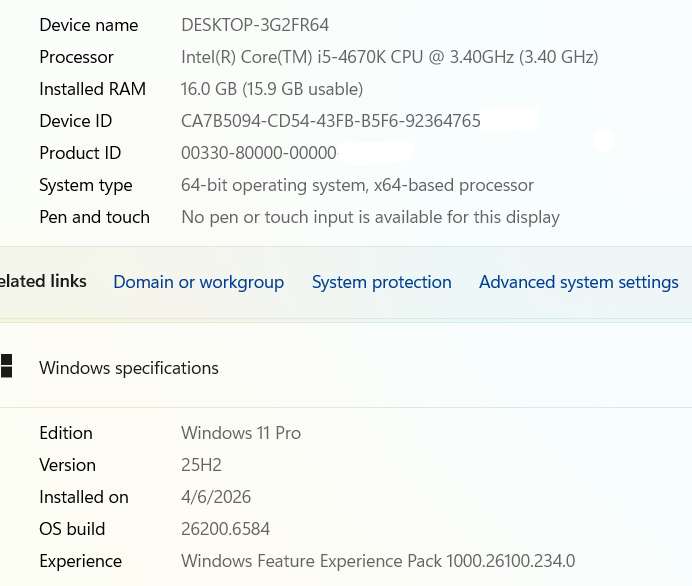Click the Processor label
Image resolution: width=692 pixels, height=586 pixels.
pos(76,57)
